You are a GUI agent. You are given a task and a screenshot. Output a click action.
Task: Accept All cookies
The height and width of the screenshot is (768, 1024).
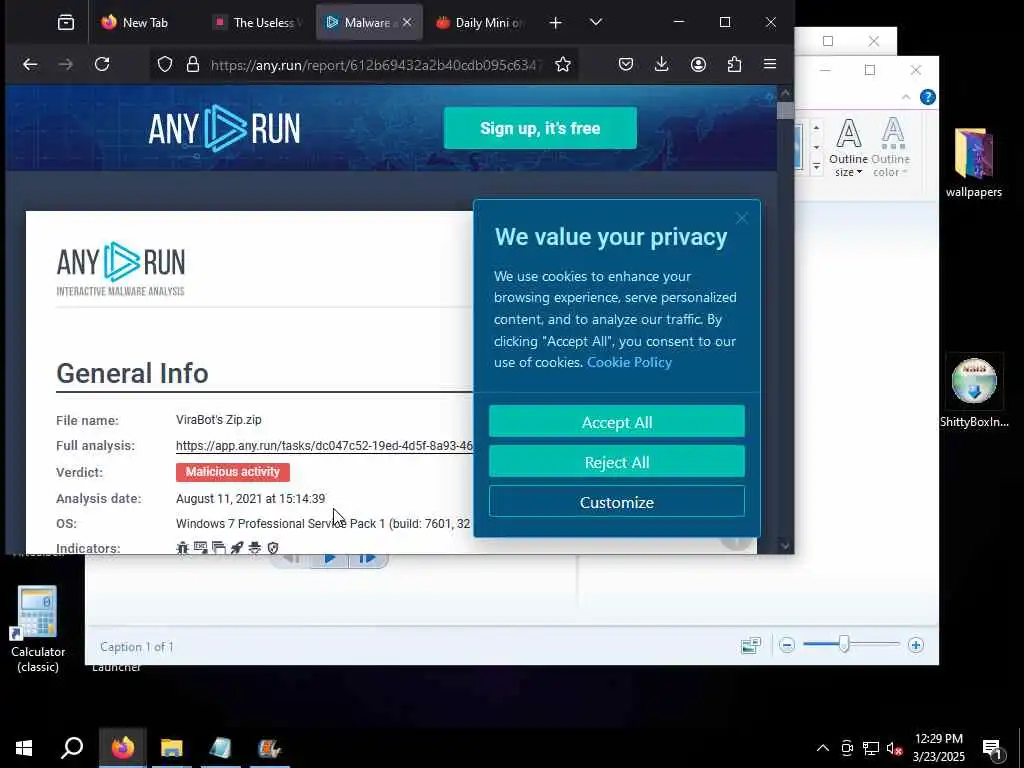click(616, 422)
